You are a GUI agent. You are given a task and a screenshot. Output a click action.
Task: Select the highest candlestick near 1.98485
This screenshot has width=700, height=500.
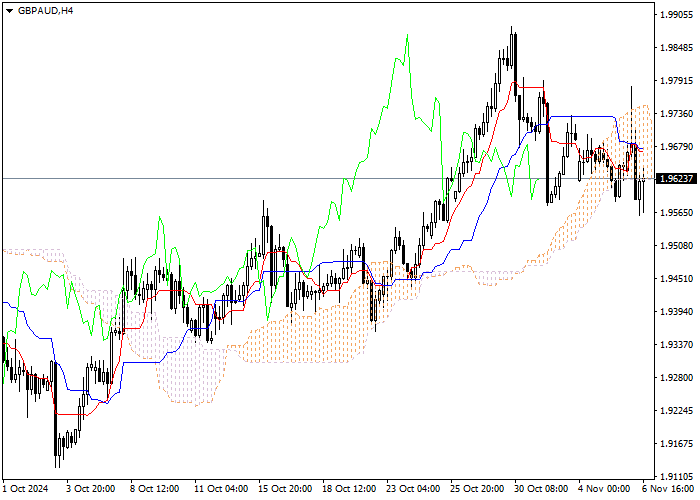pos(512,47)
